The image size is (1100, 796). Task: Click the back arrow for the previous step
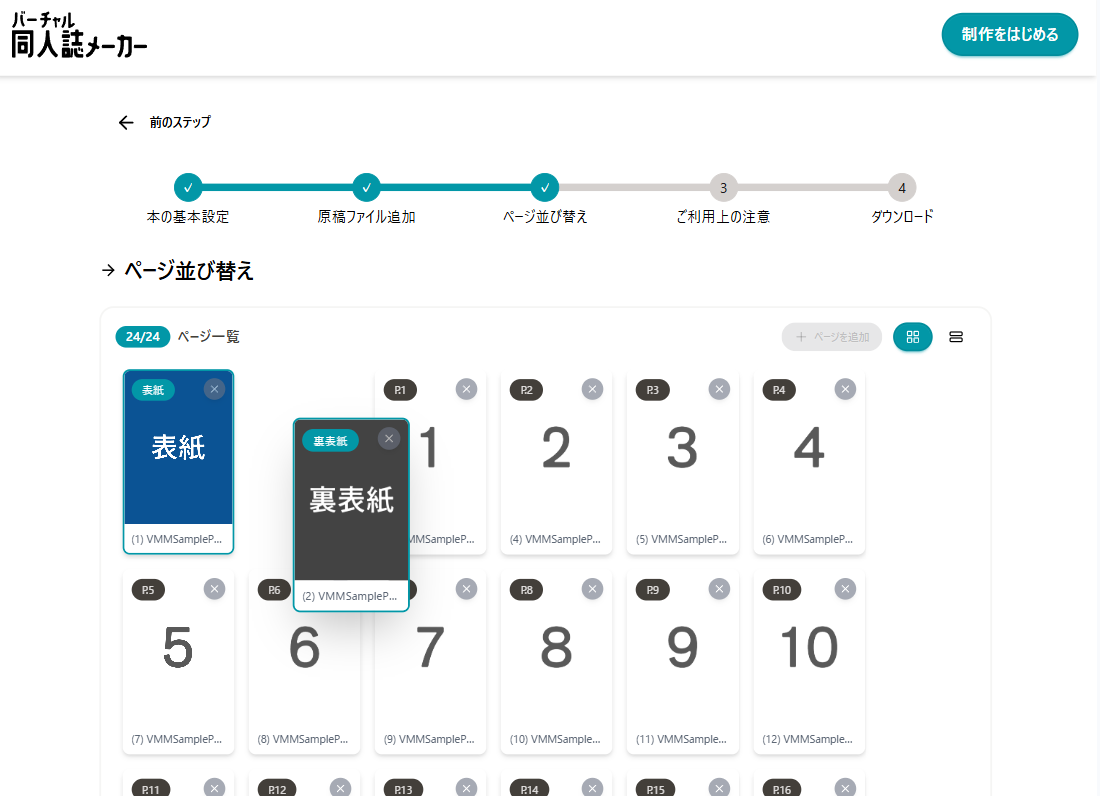click(126, 123)
